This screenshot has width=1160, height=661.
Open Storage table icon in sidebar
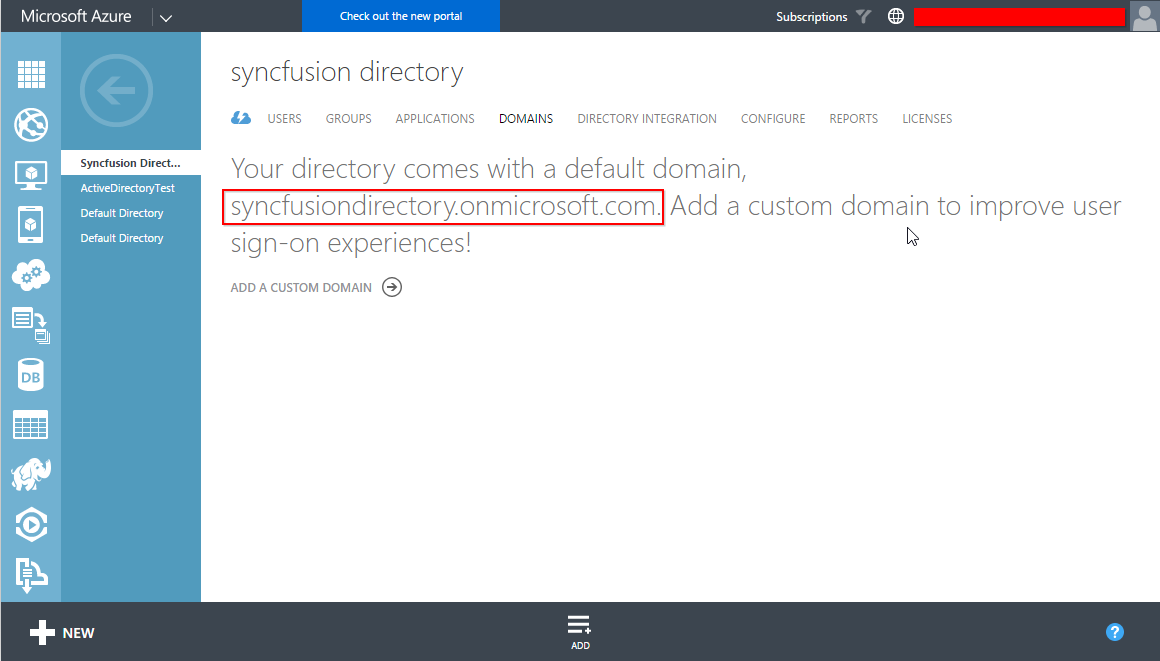click(31, 425)
